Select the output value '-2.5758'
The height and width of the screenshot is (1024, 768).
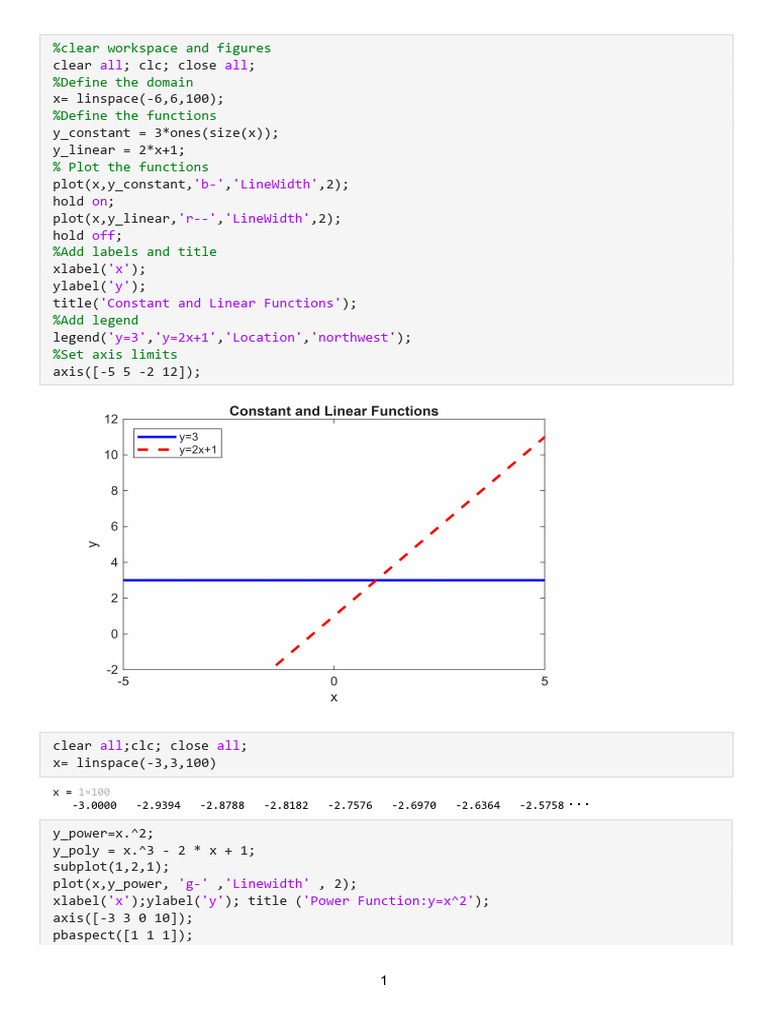coord(542,805)
